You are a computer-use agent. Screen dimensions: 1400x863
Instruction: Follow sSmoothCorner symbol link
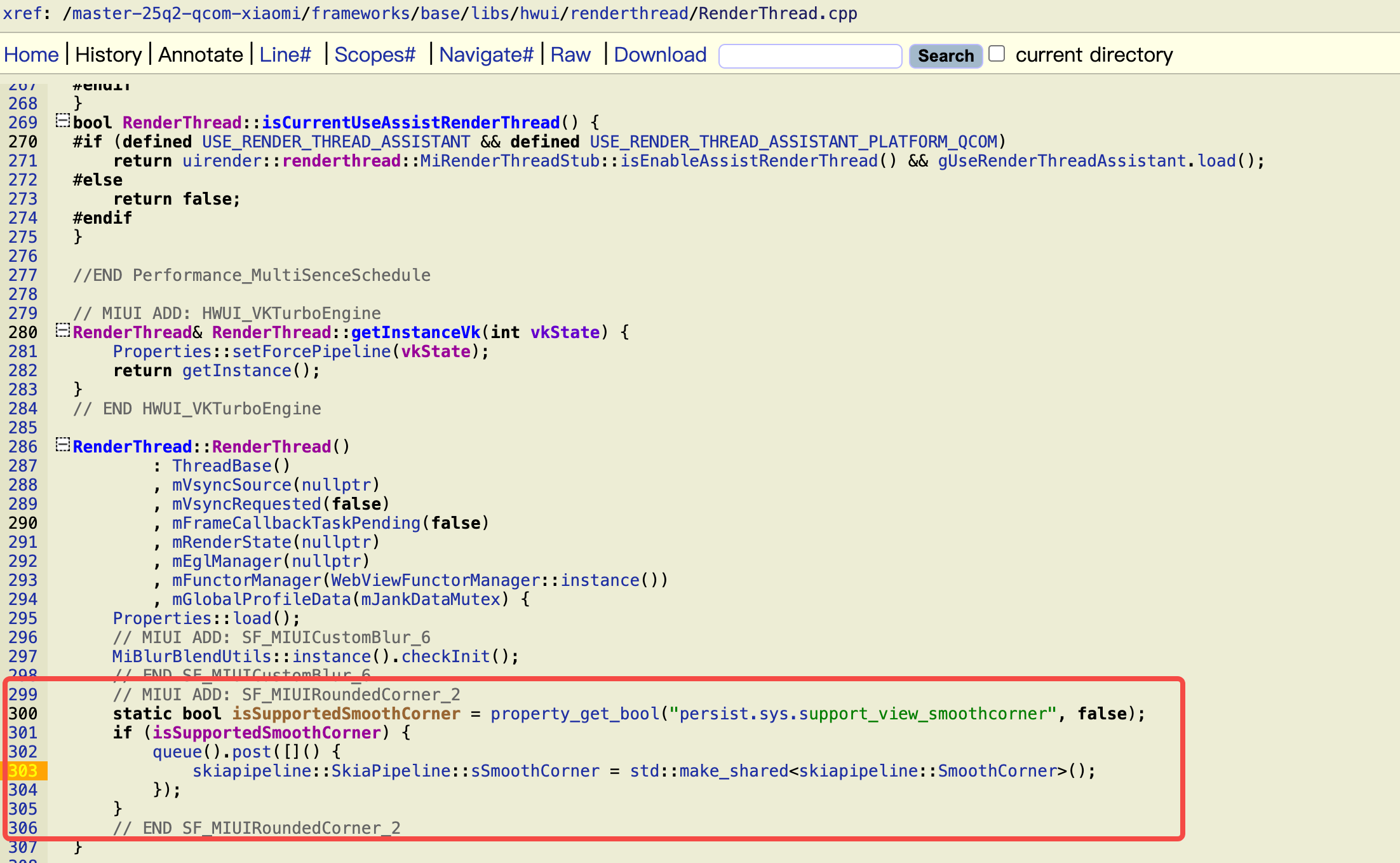coord(535,771)
